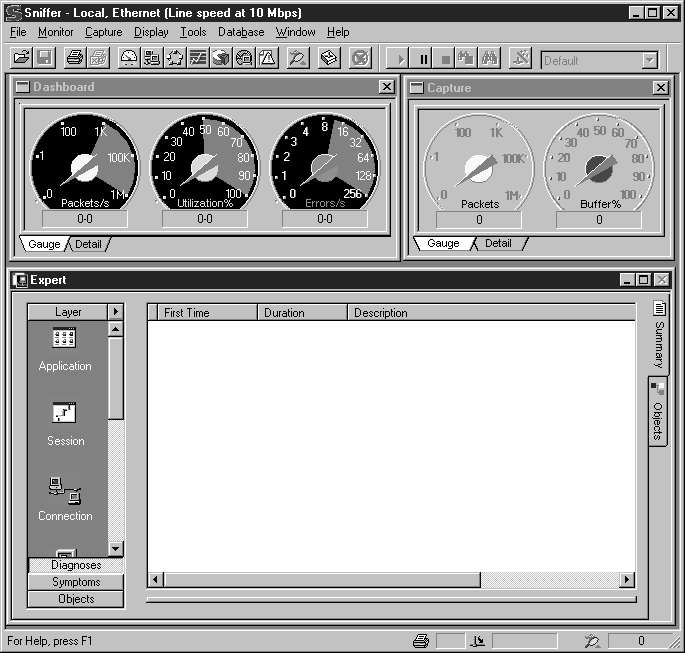Click the status bar alarm log icon

pyautogui.click(x=592, y=641)
